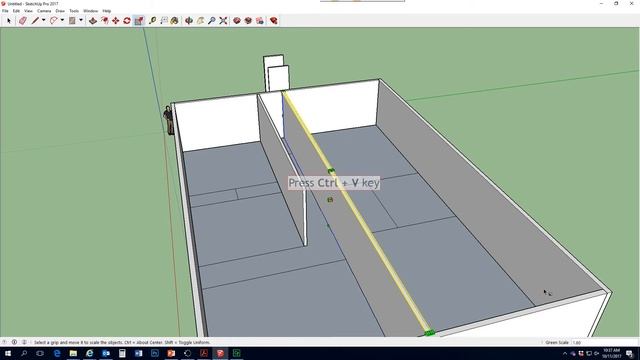Choose the Zoom magnifier tool
This screenshot has width=640, height=360.
(211, 20)
